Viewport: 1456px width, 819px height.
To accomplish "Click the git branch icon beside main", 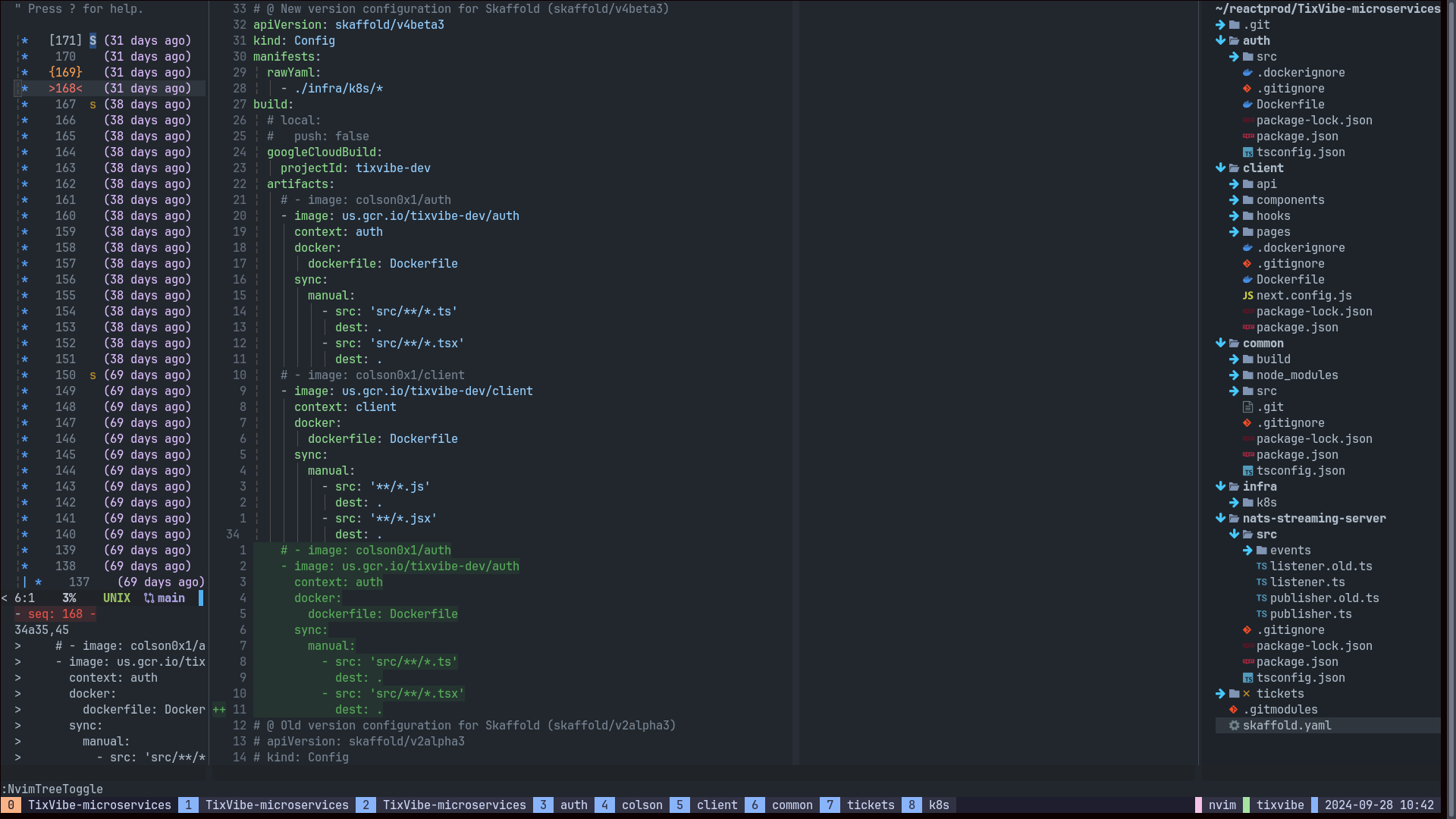I will 149,598.
